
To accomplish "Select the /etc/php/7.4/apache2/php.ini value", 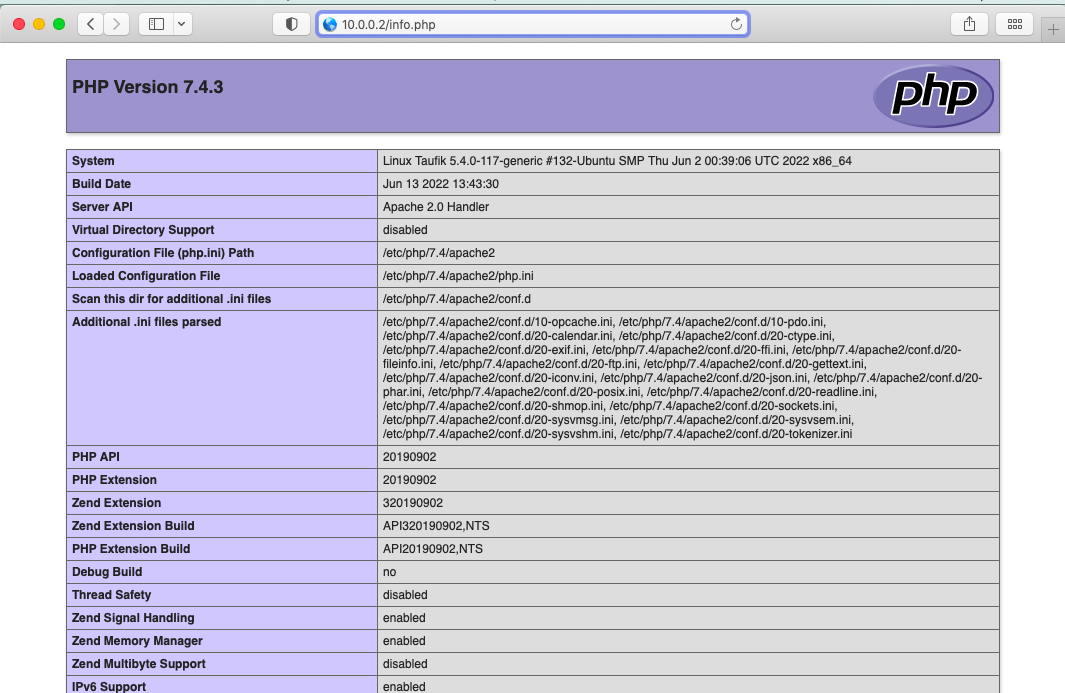I will (x=458, y=277).
